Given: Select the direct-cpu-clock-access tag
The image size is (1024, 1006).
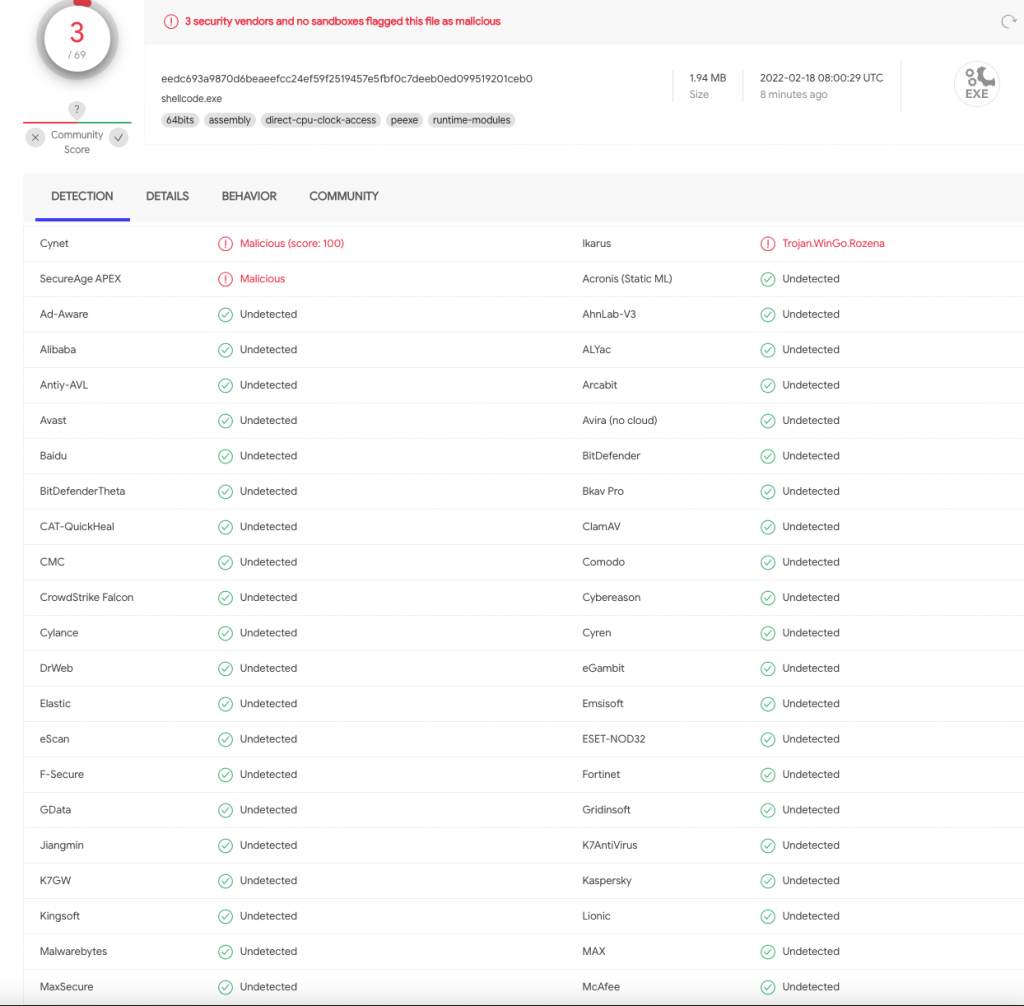Looking at the screenshot, I should (321, 120).
